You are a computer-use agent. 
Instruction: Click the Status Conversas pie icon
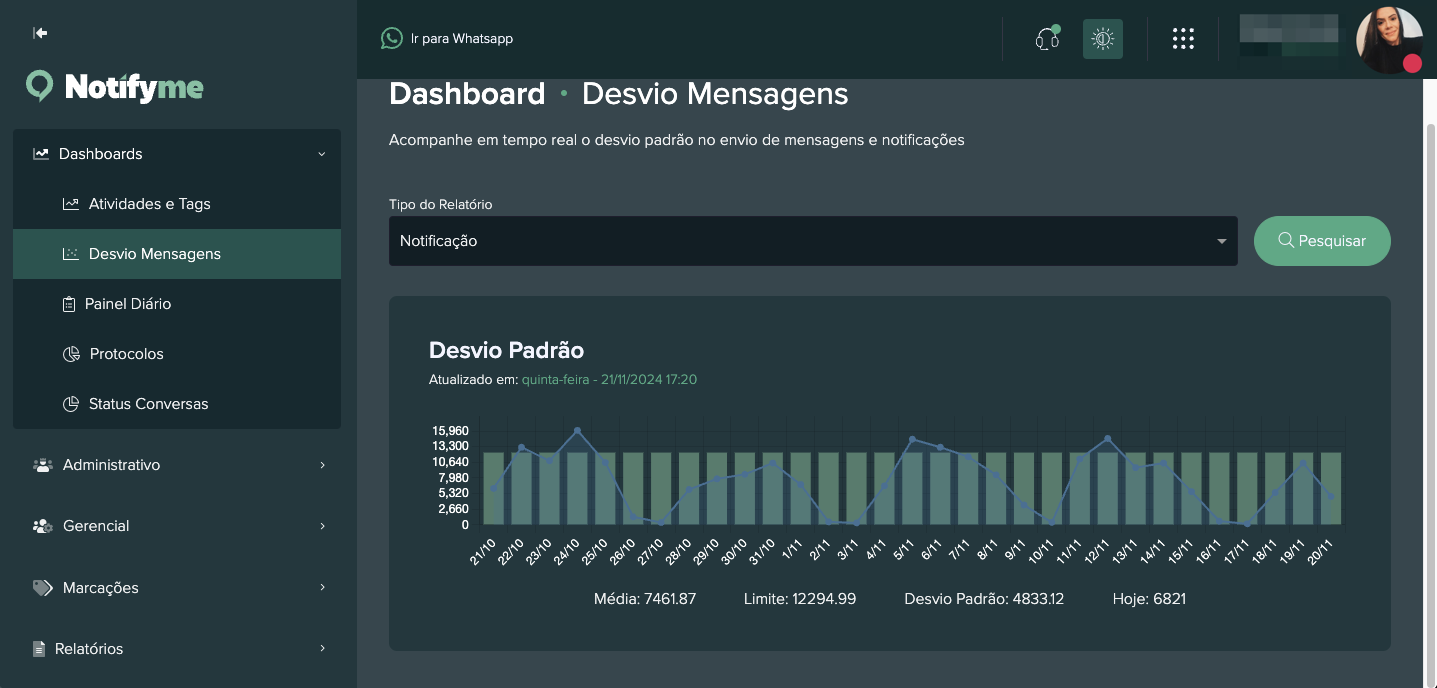(x=70, y=403)
